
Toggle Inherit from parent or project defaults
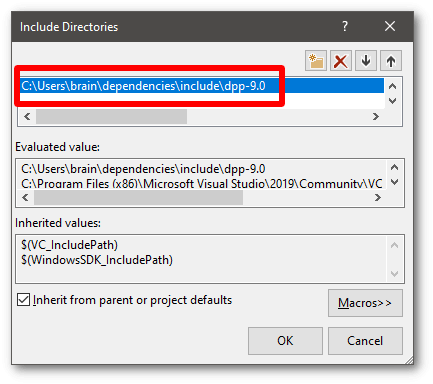(23, 300)
